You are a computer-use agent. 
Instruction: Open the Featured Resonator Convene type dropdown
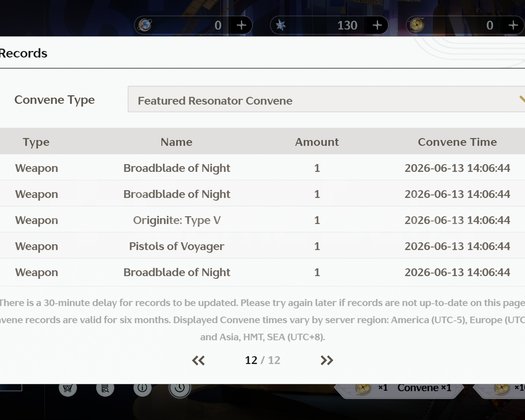326,99
